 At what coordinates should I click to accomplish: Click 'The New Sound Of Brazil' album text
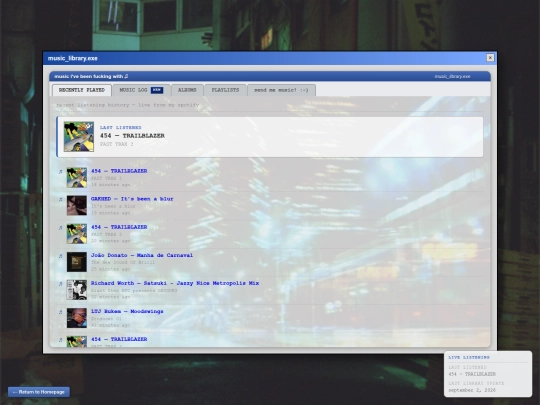click(123, 262)
